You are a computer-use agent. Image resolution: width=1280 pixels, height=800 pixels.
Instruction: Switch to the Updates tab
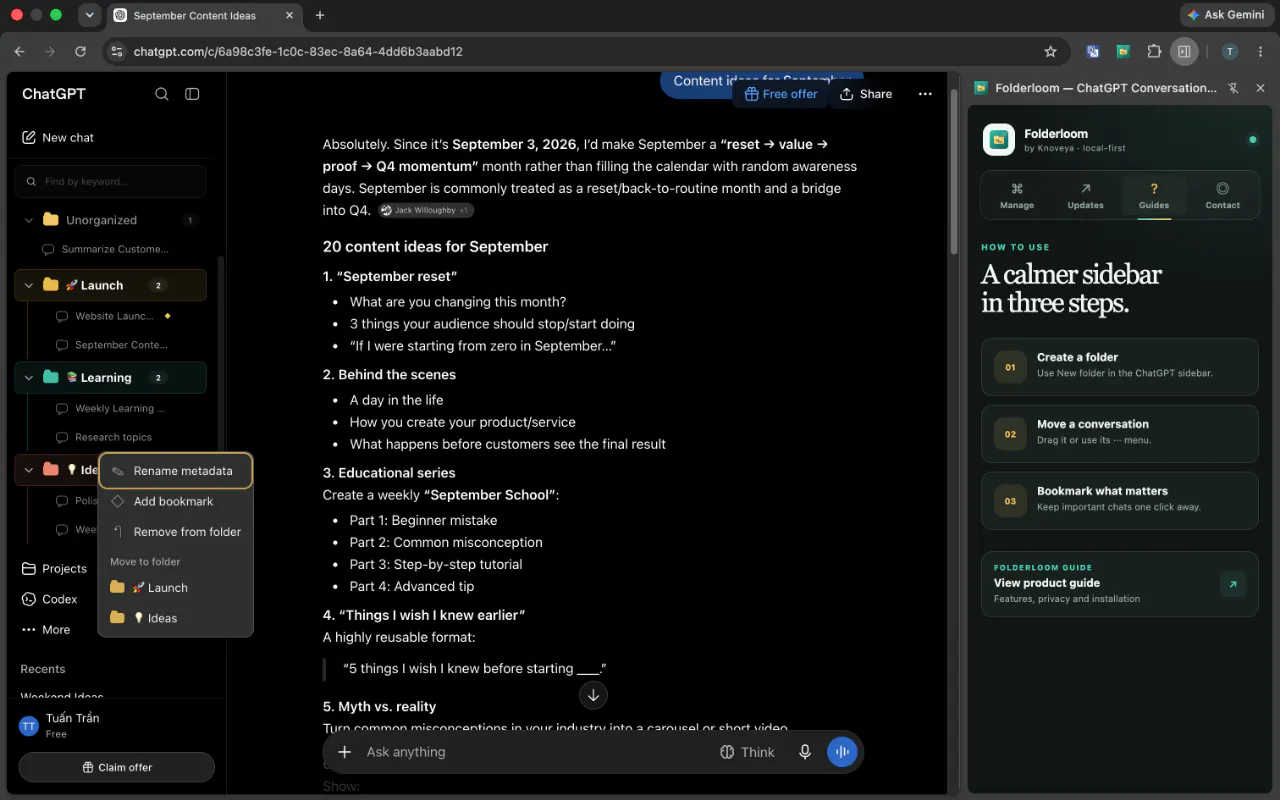[1085, 195]
